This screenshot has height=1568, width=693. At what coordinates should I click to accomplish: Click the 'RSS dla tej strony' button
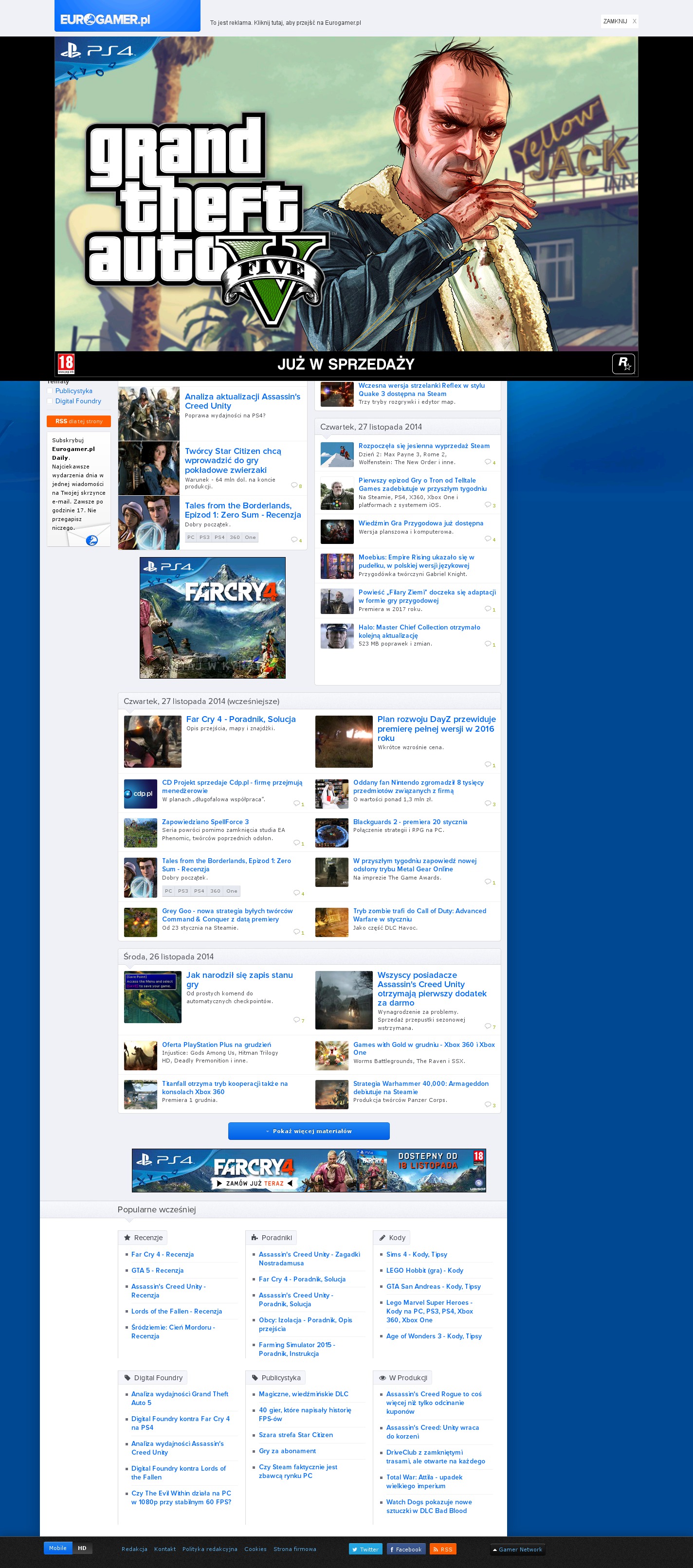click(78, 421)
